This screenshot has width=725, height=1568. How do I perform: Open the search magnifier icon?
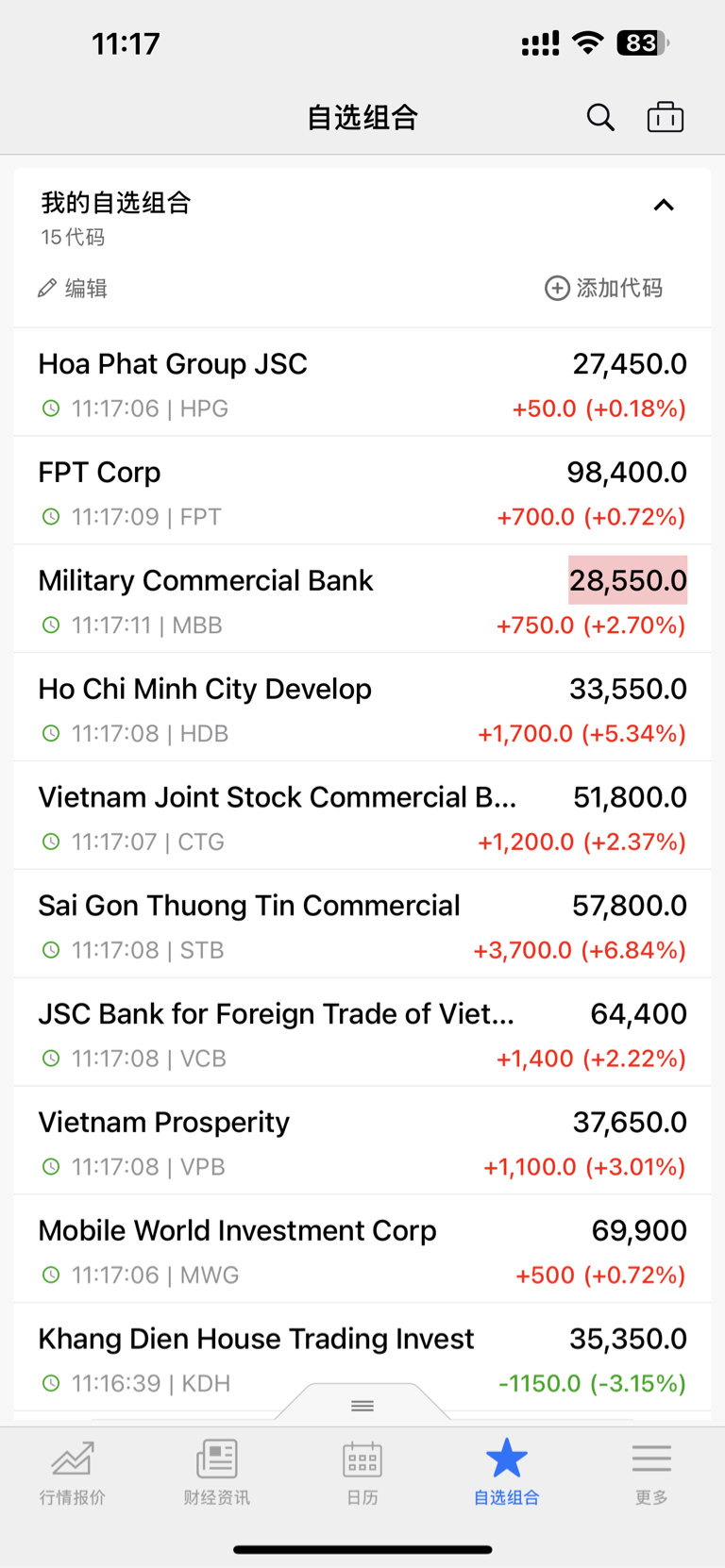600,118
